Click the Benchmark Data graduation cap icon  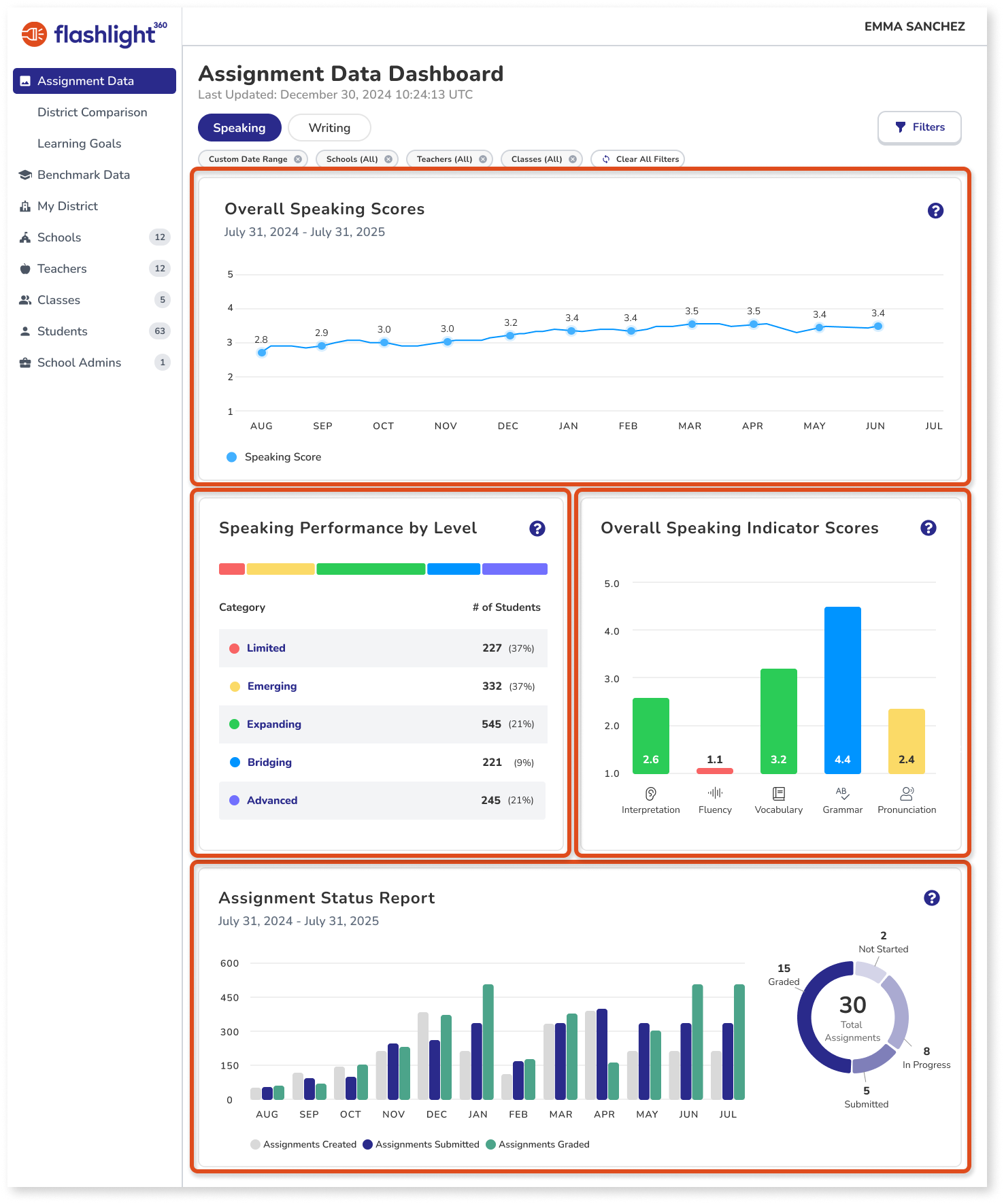click(25, 175)
